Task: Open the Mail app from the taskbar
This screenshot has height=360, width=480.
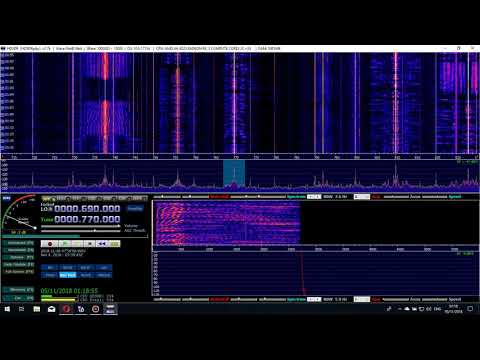Action: coord(51,309)
